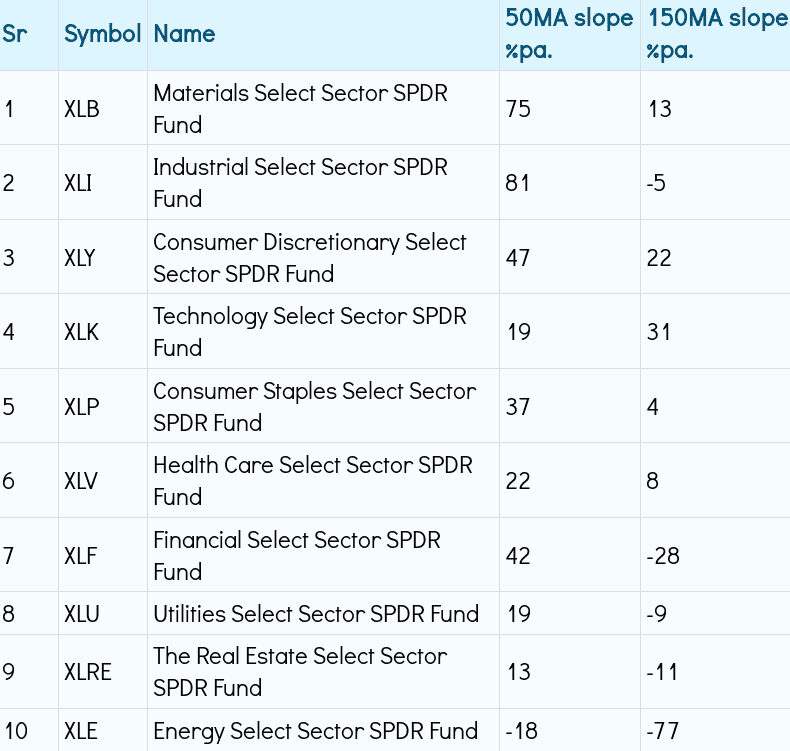The width and height of the screenshot is (790, 751).
Task: Click the XLK ticker symbol
Action: (82, 332)
